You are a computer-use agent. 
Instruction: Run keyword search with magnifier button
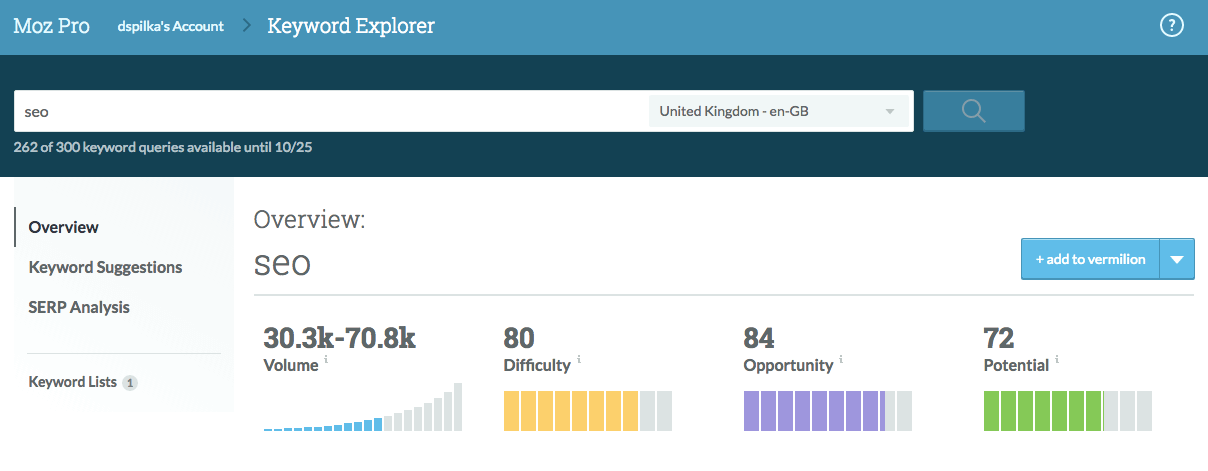pyautogui.click(x=973, y=111)
